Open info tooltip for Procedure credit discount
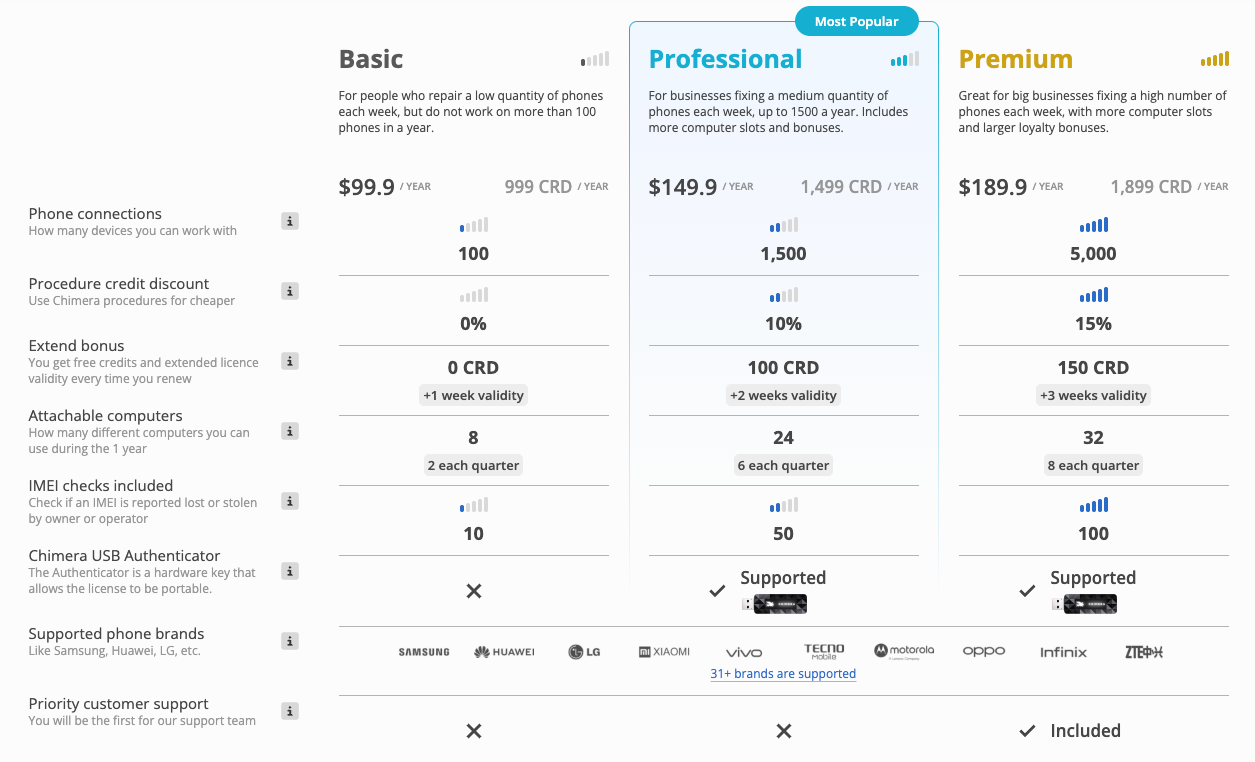 tap(289, 291)
